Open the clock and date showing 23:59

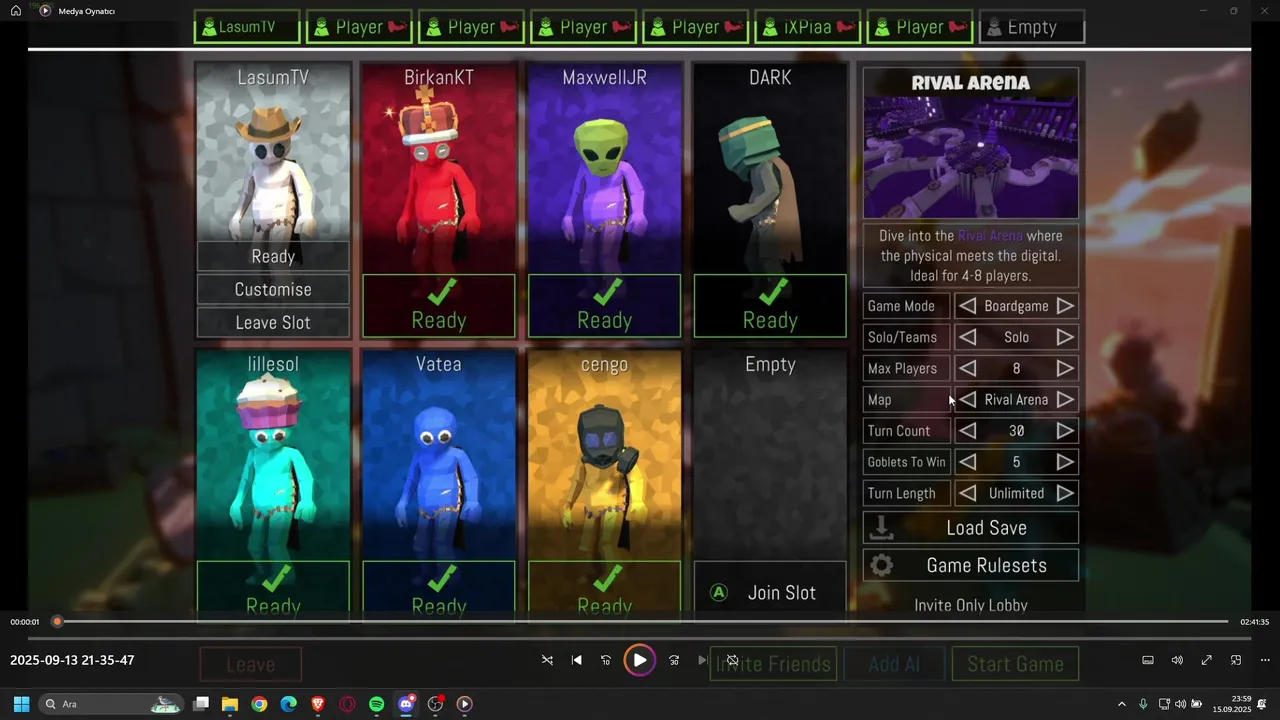[x=1231, y=704]
